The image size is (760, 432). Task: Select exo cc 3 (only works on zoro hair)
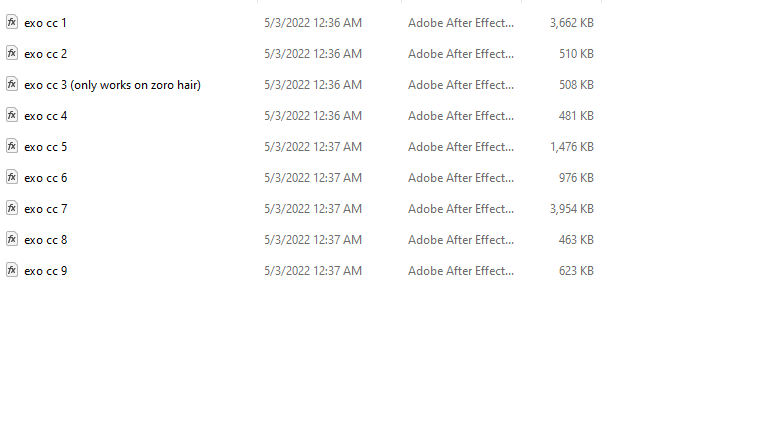[112, 85]
